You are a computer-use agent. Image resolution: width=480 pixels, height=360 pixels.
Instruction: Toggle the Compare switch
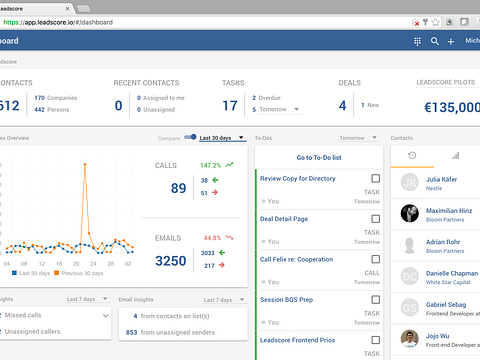[x=190, y=137]
